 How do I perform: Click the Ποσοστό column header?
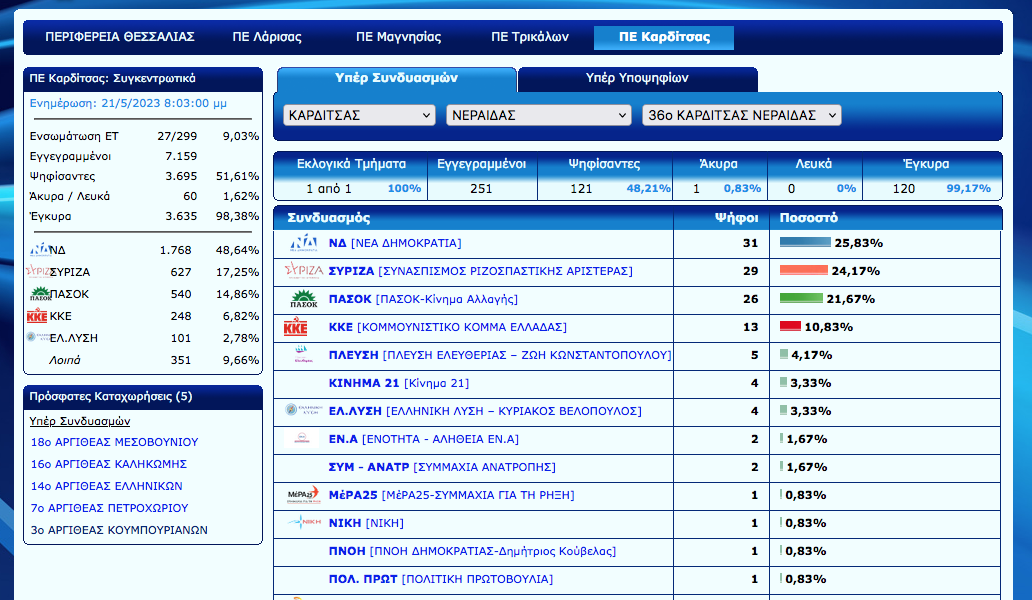coord(809,217)
